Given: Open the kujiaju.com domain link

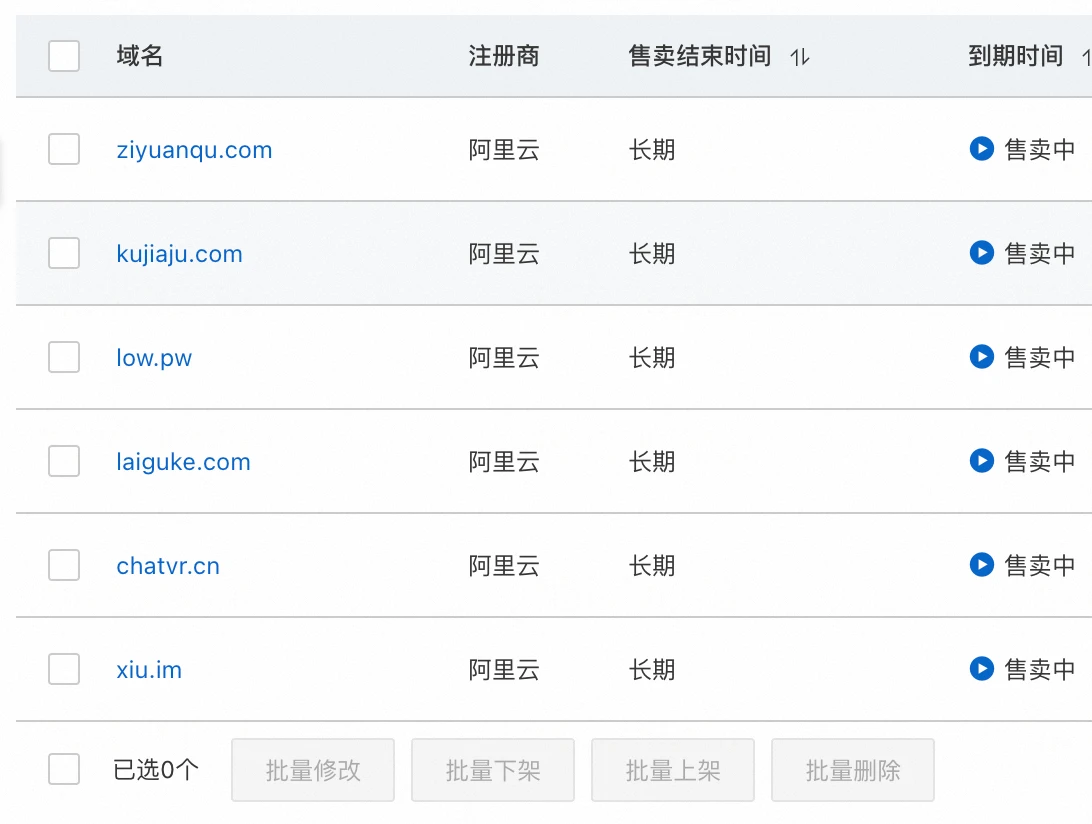Looking at the screenshot, I should click(179, 254).
